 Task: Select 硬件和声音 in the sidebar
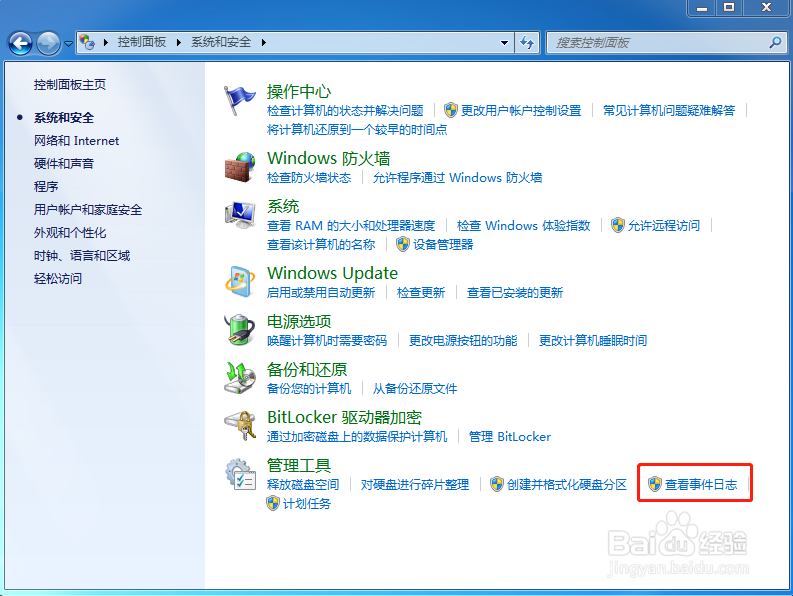point(64,163)
